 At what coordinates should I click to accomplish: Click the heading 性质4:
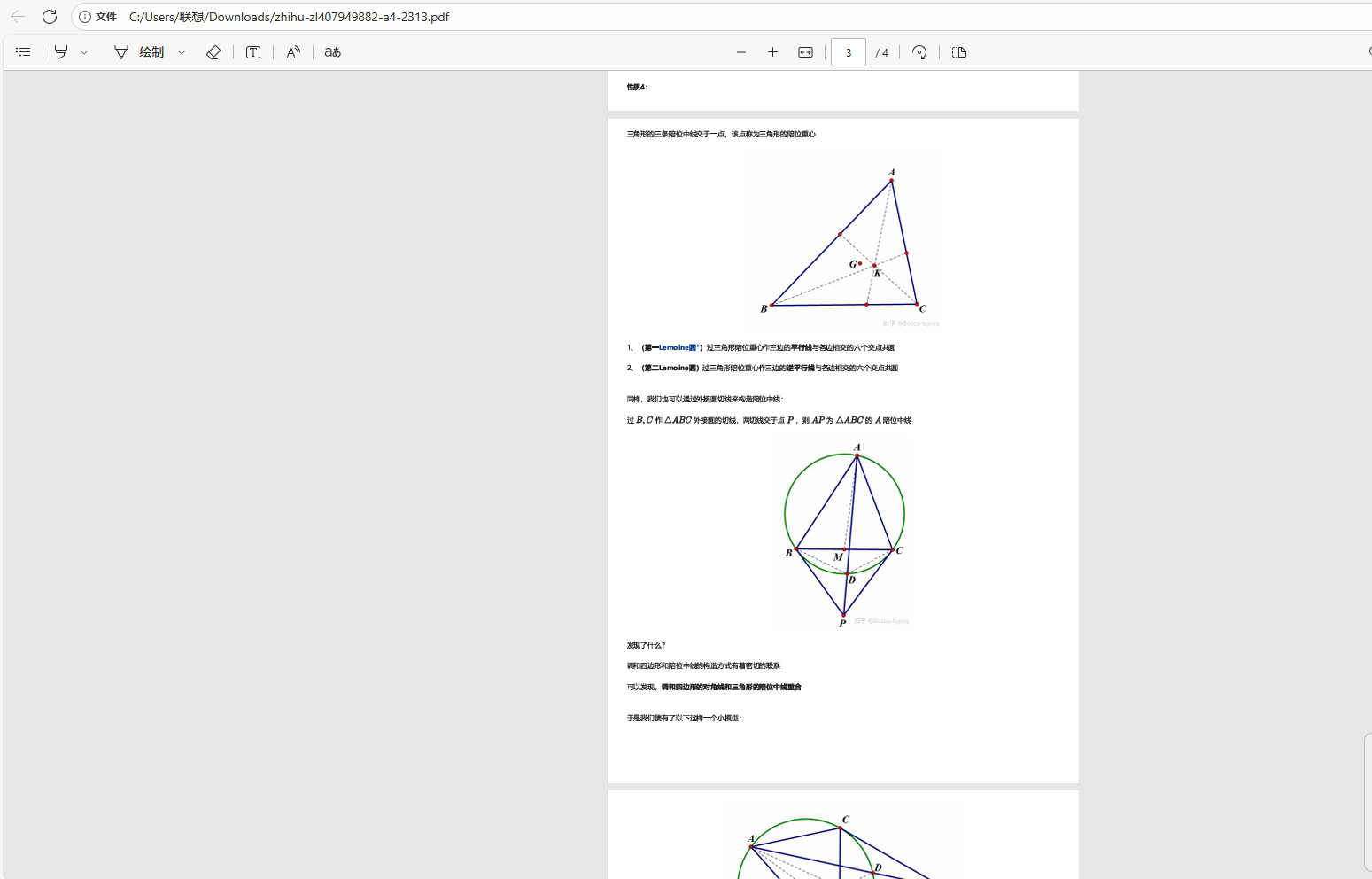tap(637, 87)
